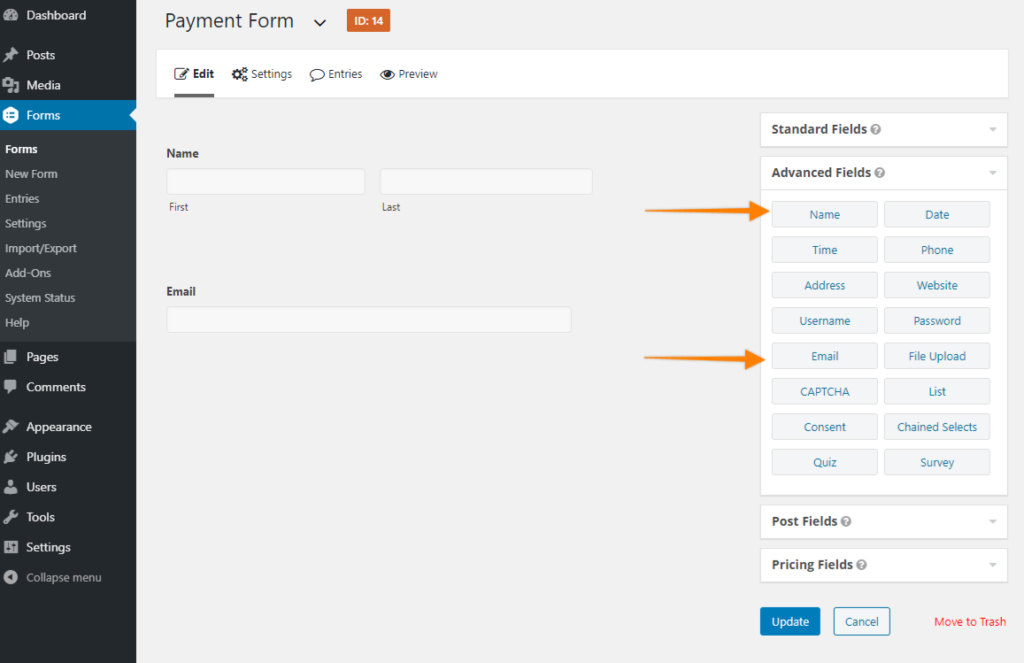Click inside the Email input field
Screen dimensions: 1024x663
[370, 319]
